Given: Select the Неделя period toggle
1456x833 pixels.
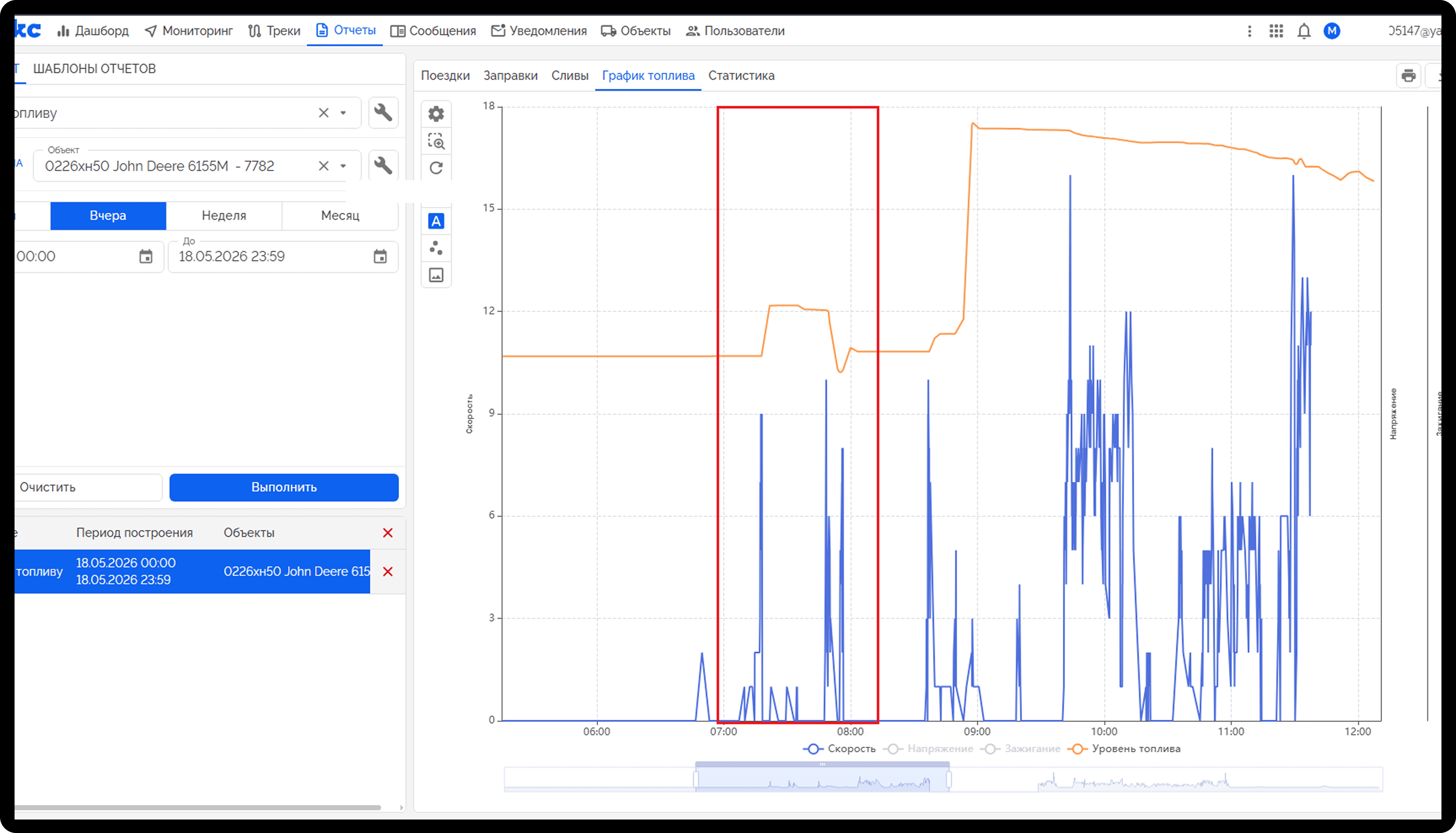Looking at the screenshot, I should point(224,216).
